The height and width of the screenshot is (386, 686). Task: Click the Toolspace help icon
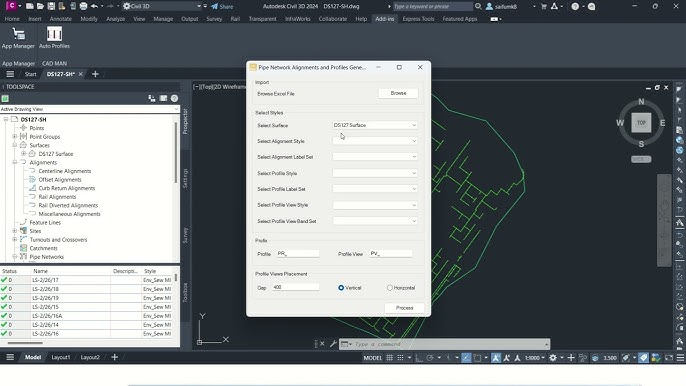(x=175, y=98)
